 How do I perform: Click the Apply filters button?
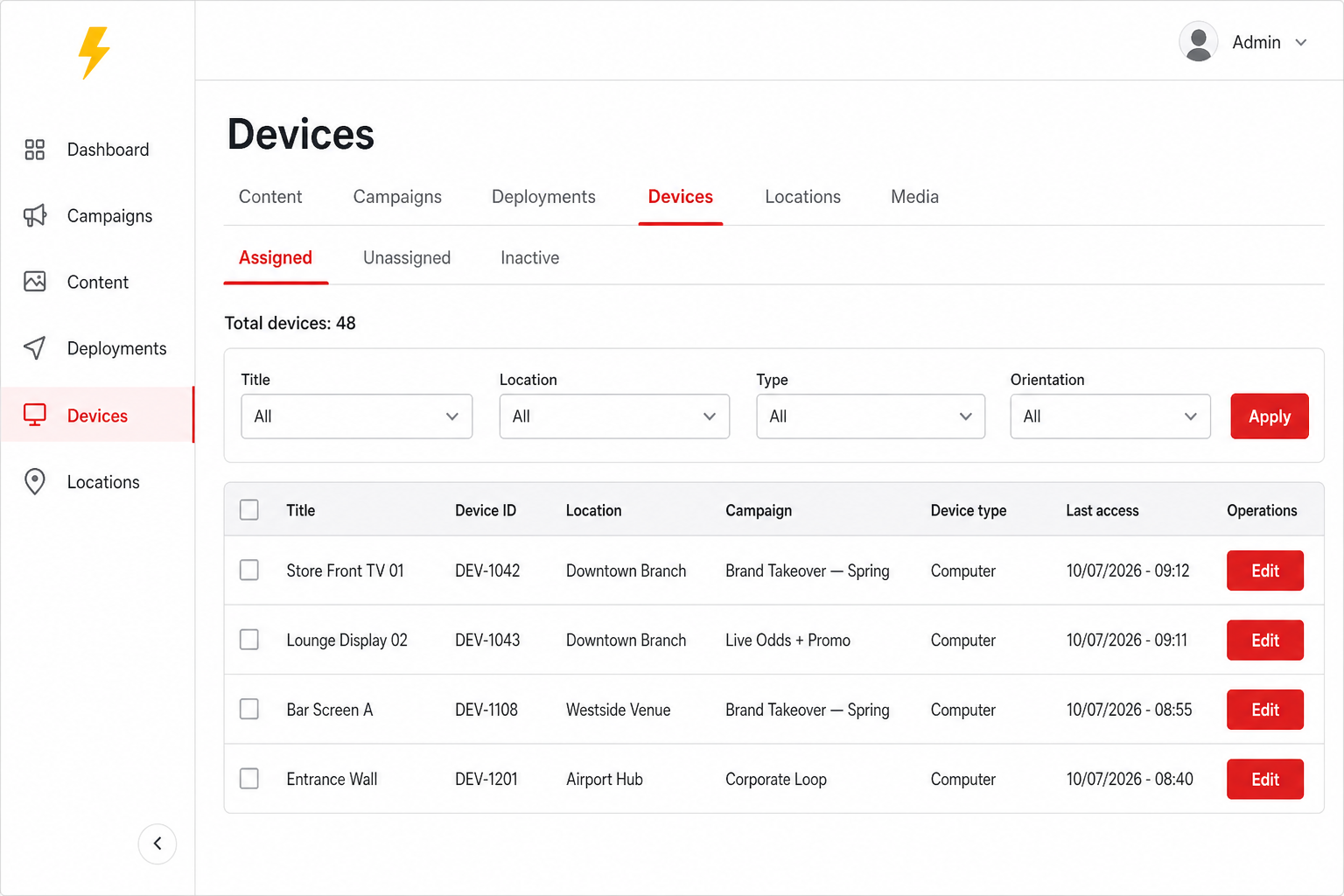click(1270, 416)
